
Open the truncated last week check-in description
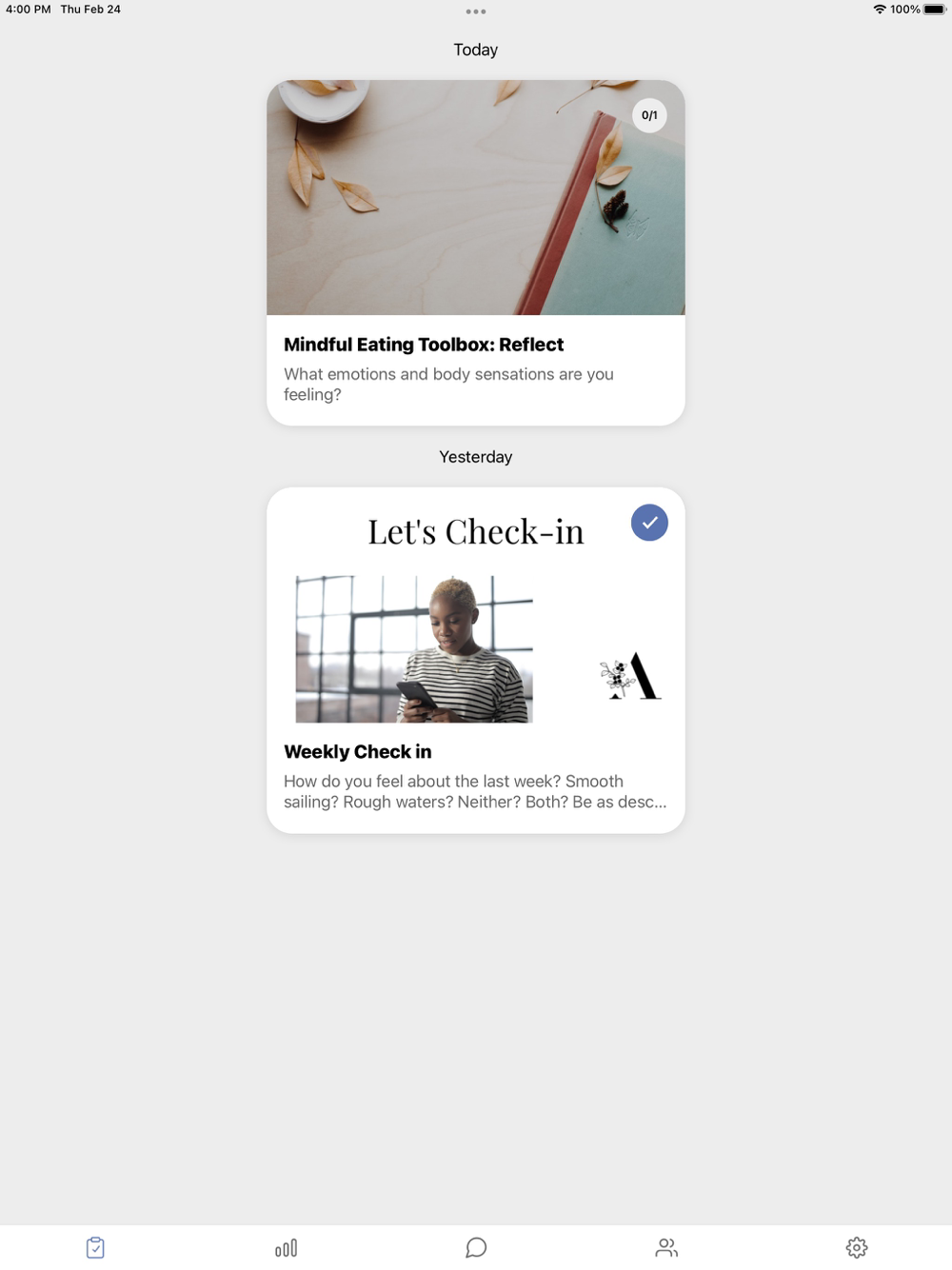[x=475, y=792]
